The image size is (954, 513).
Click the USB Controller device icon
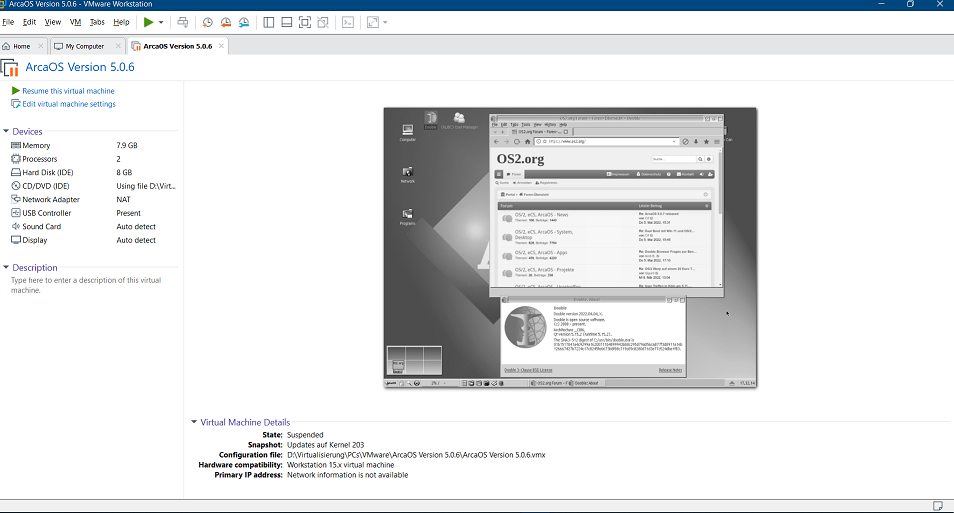16,213
